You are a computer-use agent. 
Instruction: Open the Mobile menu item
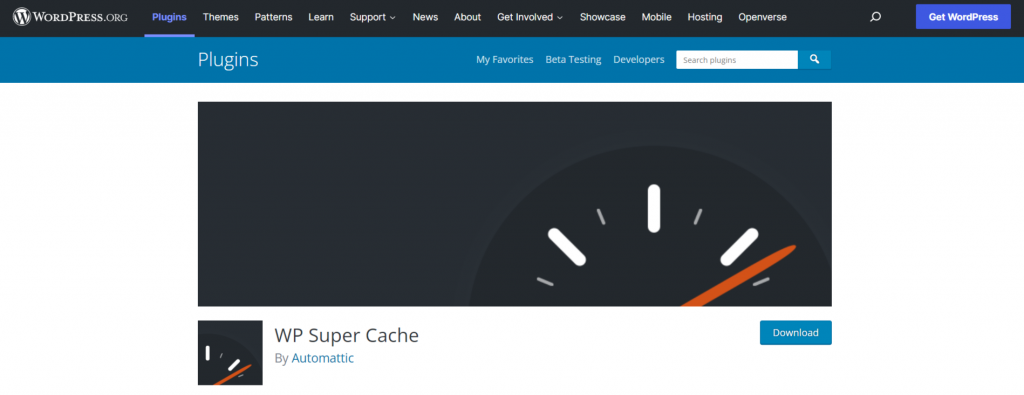point(656,17)
